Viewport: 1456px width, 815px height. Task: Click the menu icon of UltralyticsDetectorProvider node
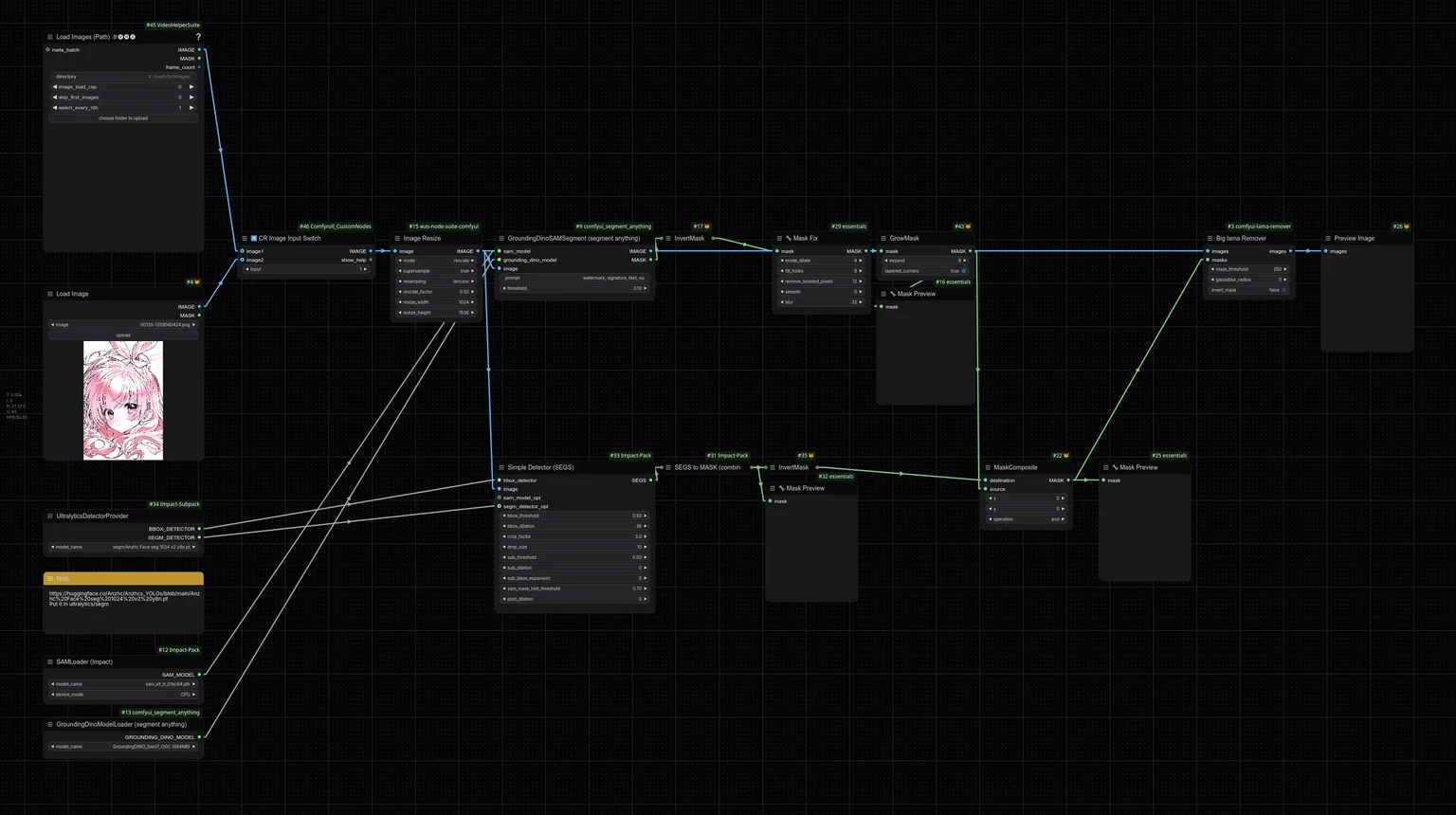point(50,516)
